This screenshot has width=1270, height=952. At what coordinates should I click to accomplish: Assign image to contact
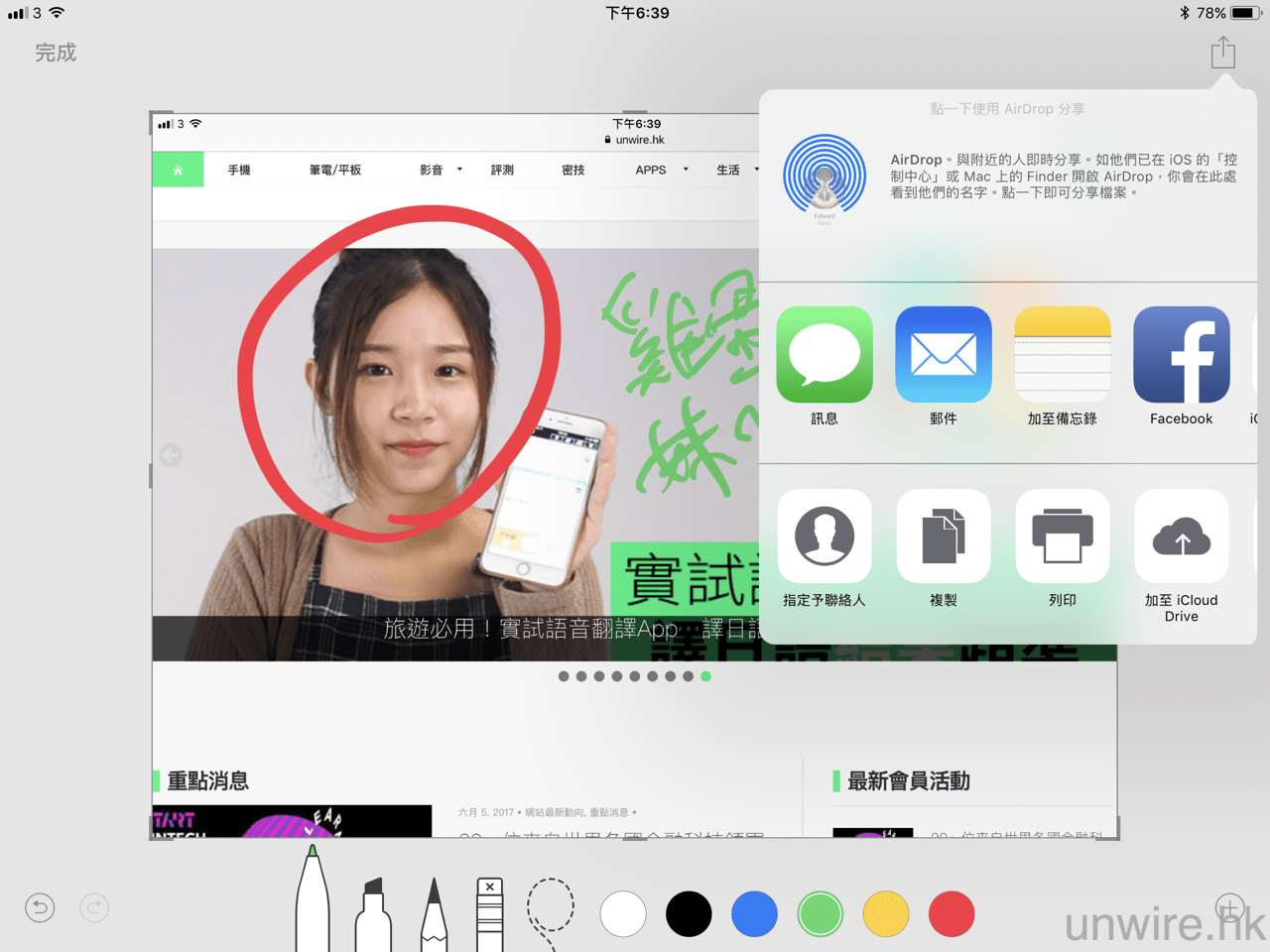(x=824, y=536)
